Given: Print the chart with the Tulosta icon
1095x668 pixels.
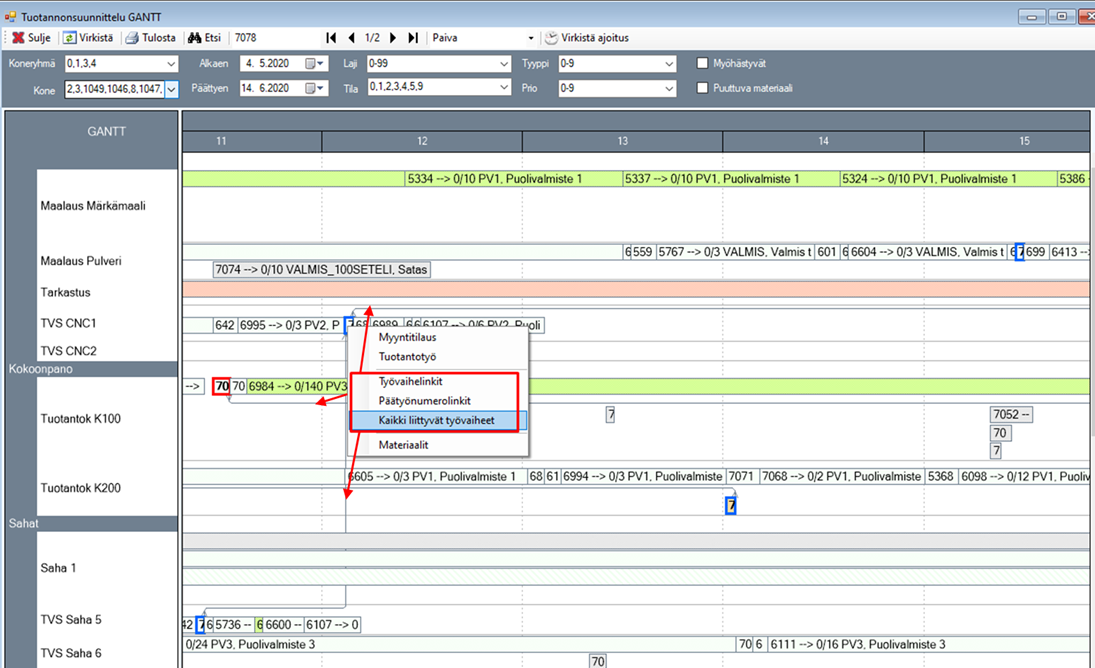Looking at the screenshot, I should click(x=132, y=38).
